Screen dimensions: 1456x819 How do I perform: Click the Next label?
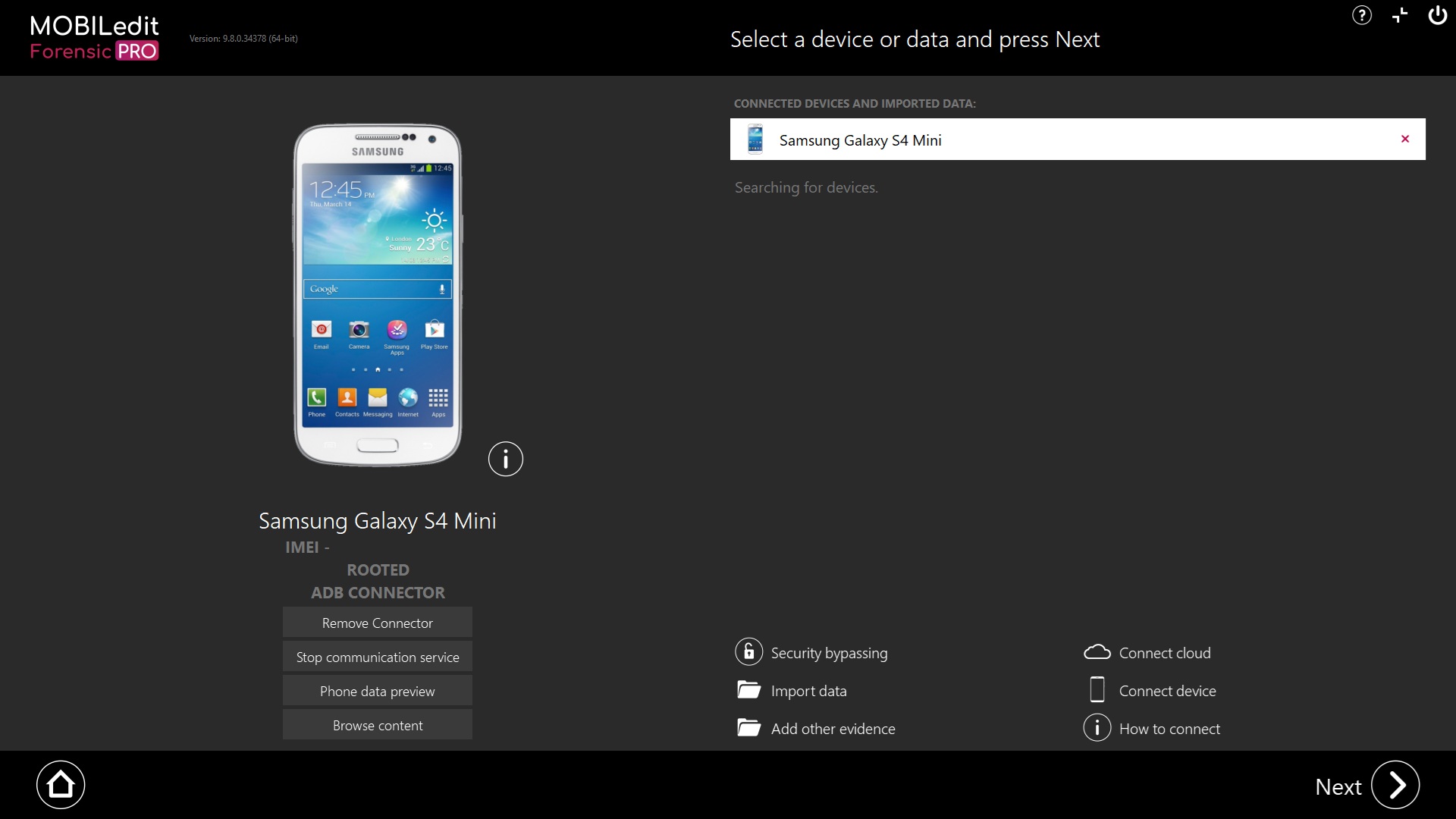(x=1338, y=787)
